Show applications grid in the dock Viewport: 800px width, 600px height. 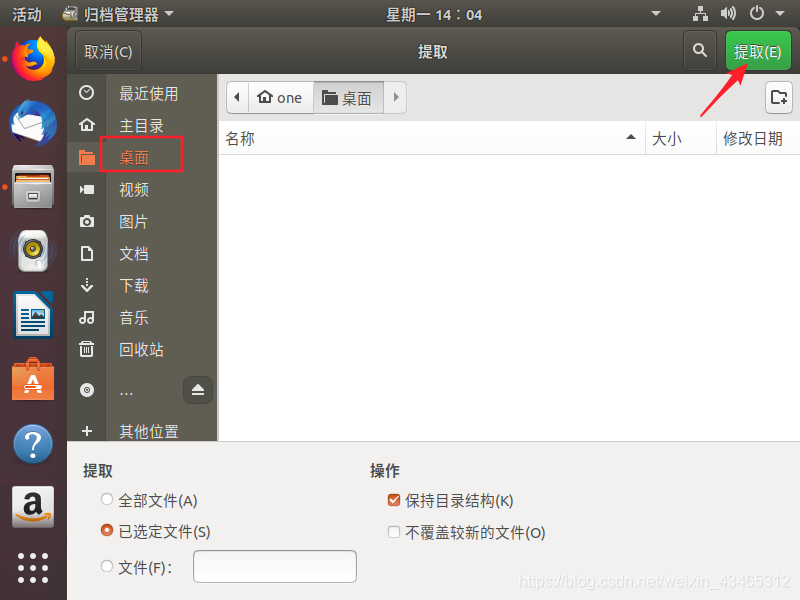pyautogui.click(x=33, y=568)
